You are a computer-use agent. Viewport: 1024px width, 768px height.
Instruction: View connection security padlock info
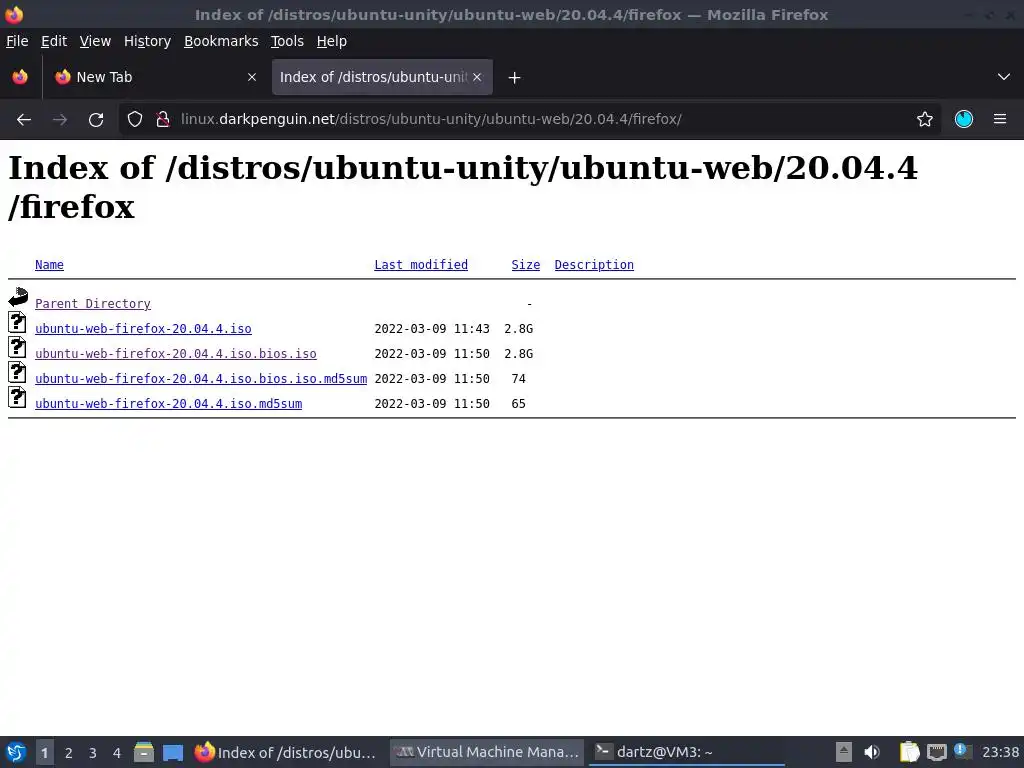163,120
